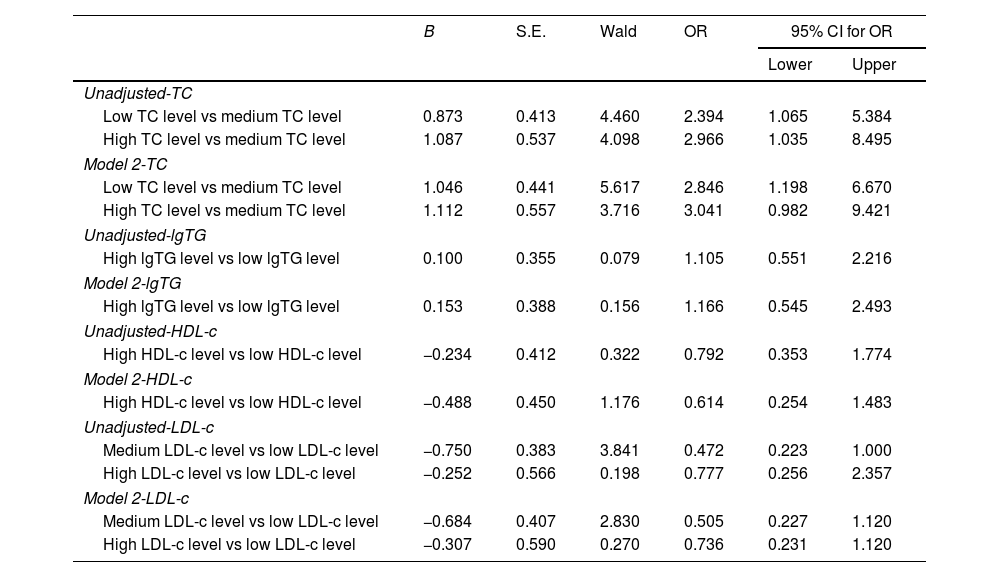The width and height of the screenshot is (1000, 577).
Task: Select the "Unadjusted-TC" section heading
Action: pos(138,93)
